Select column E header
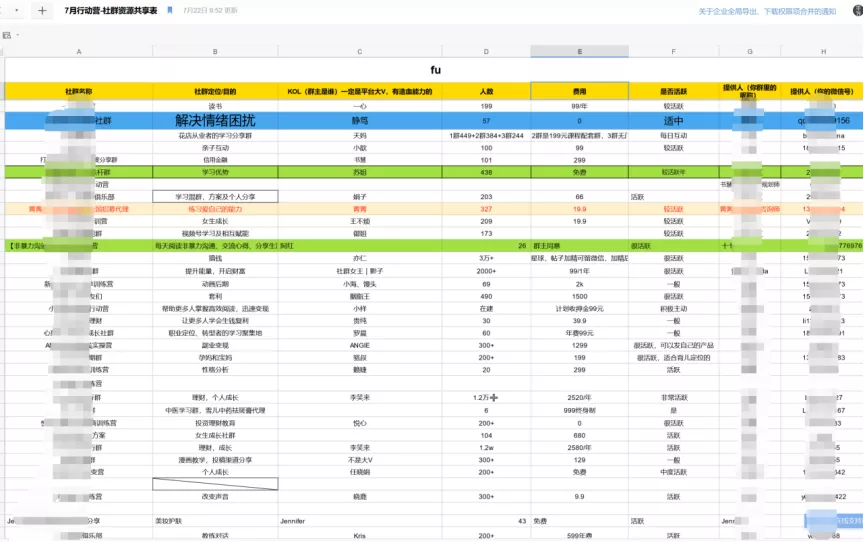864x542 pixels. (580, 51)
